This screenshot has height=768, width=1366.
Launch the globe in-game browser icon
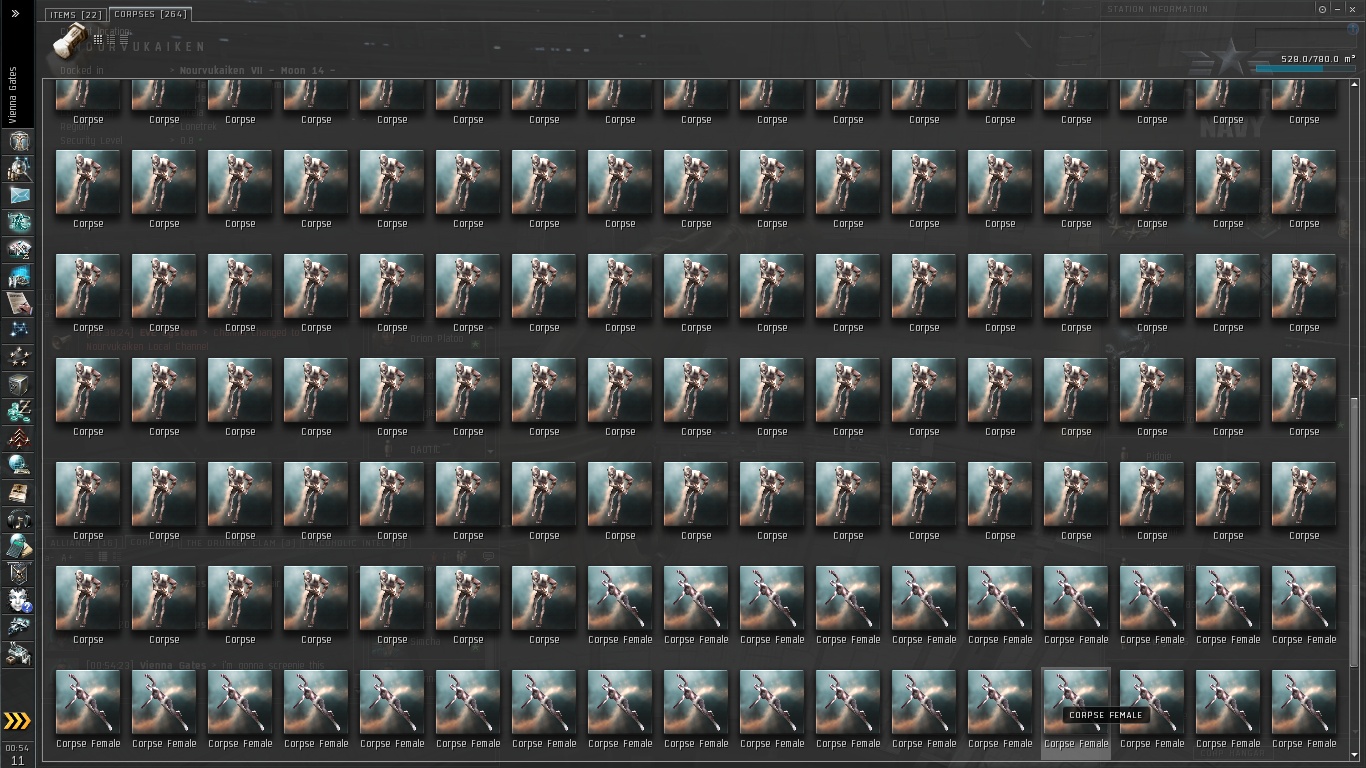[x=19, y=465]
